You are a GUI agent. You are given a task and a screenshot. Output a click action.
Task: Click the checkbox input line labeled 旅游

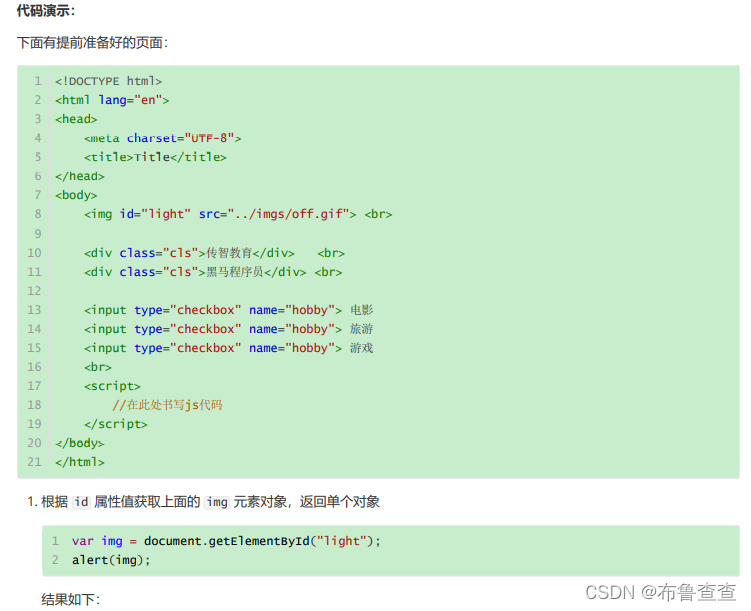pos(228,329)
